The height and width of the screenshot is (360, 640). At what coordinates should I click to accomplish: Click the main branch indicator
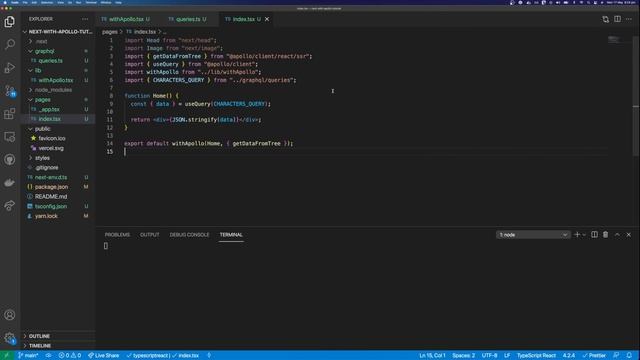(x=27, y=356)
